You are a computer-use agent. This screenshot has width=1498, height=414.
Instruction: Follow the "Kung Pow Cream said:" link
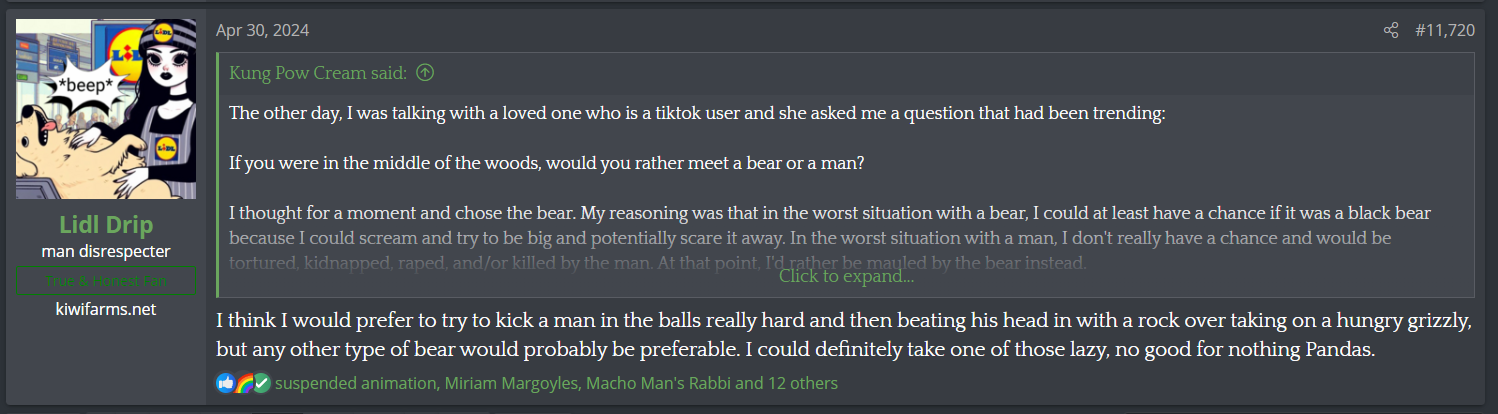tap(319, 73)
